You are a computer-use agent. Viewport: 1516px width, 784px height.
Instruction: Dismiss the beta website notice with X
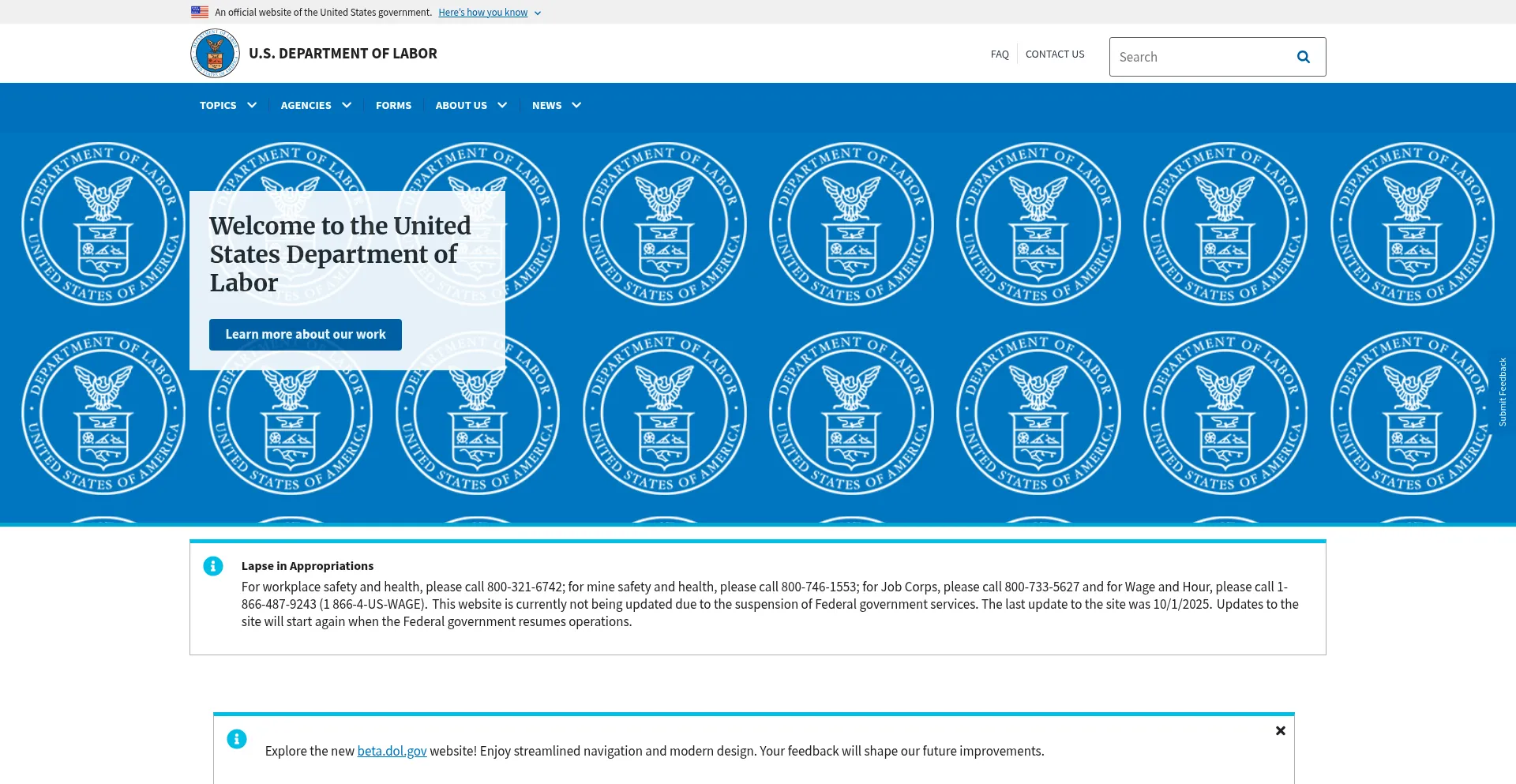(x=1280, y=731)
